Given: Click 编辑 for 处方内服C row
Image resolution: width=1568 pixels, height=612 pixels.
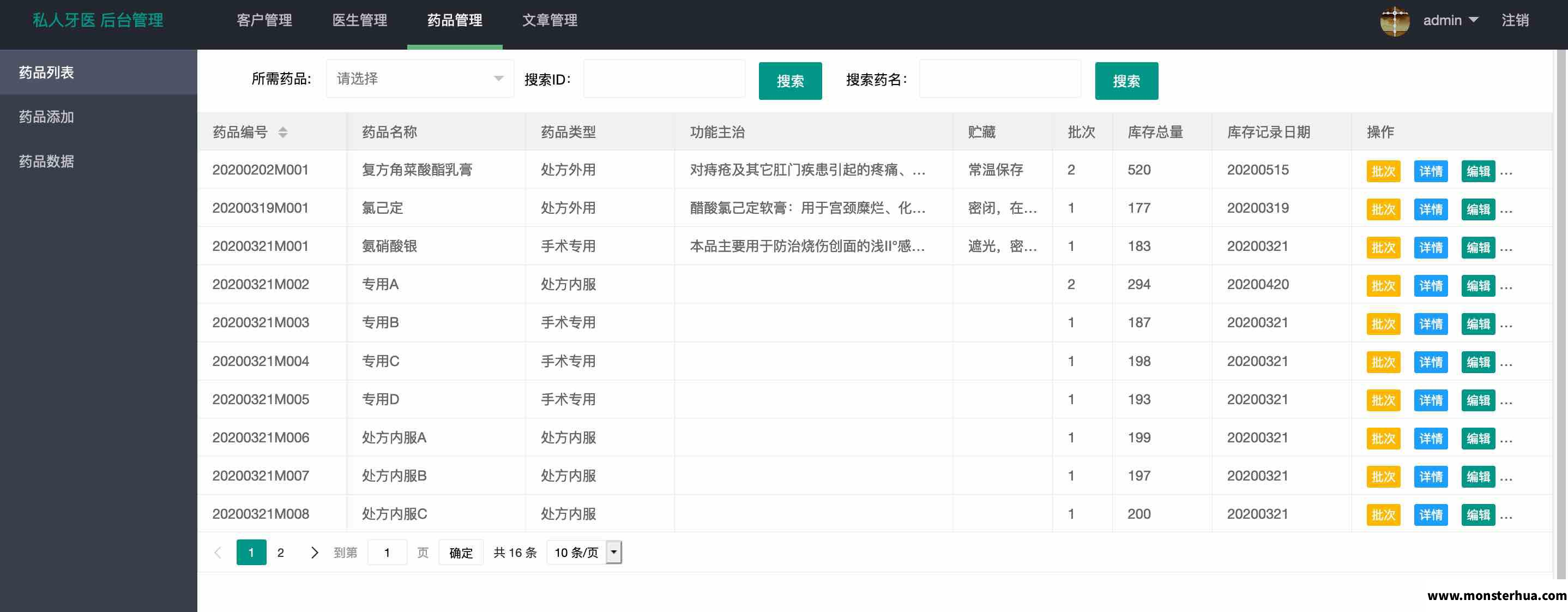Looking at the screenshot, I should [x=1479, y=515].
